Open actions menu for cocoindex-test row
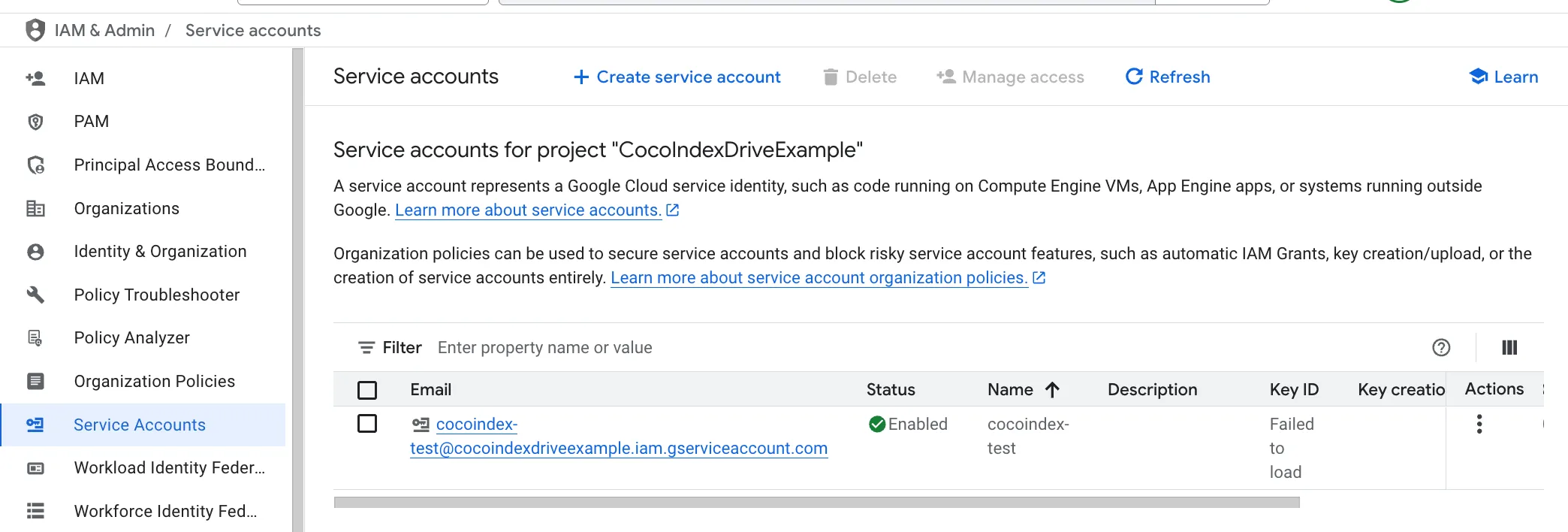Screen dimensions: 1568x532 click(x=1479, y=424)
